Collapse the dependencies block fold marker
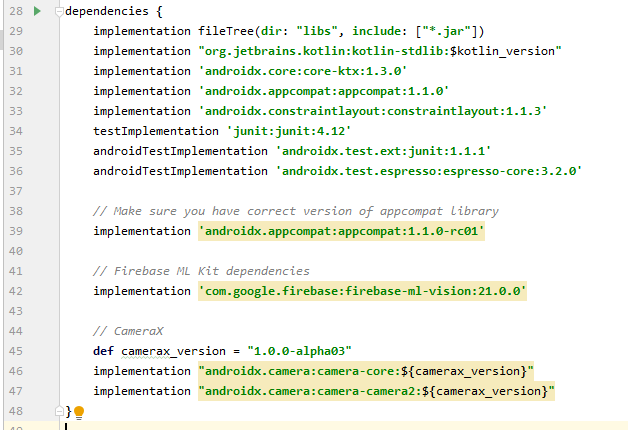The height and width of the screenshot is (430, 628). pyautogui.click(x=57, y=11)
